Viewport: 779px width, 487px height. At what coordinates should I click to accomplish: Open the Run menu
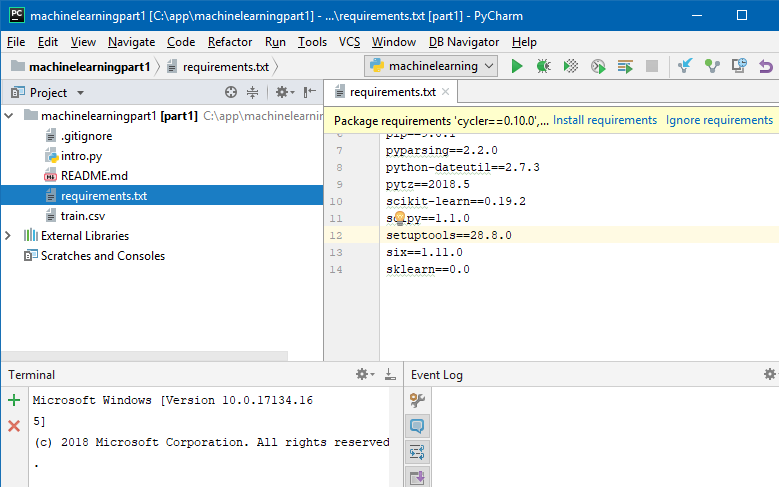[x=275, y=42]
